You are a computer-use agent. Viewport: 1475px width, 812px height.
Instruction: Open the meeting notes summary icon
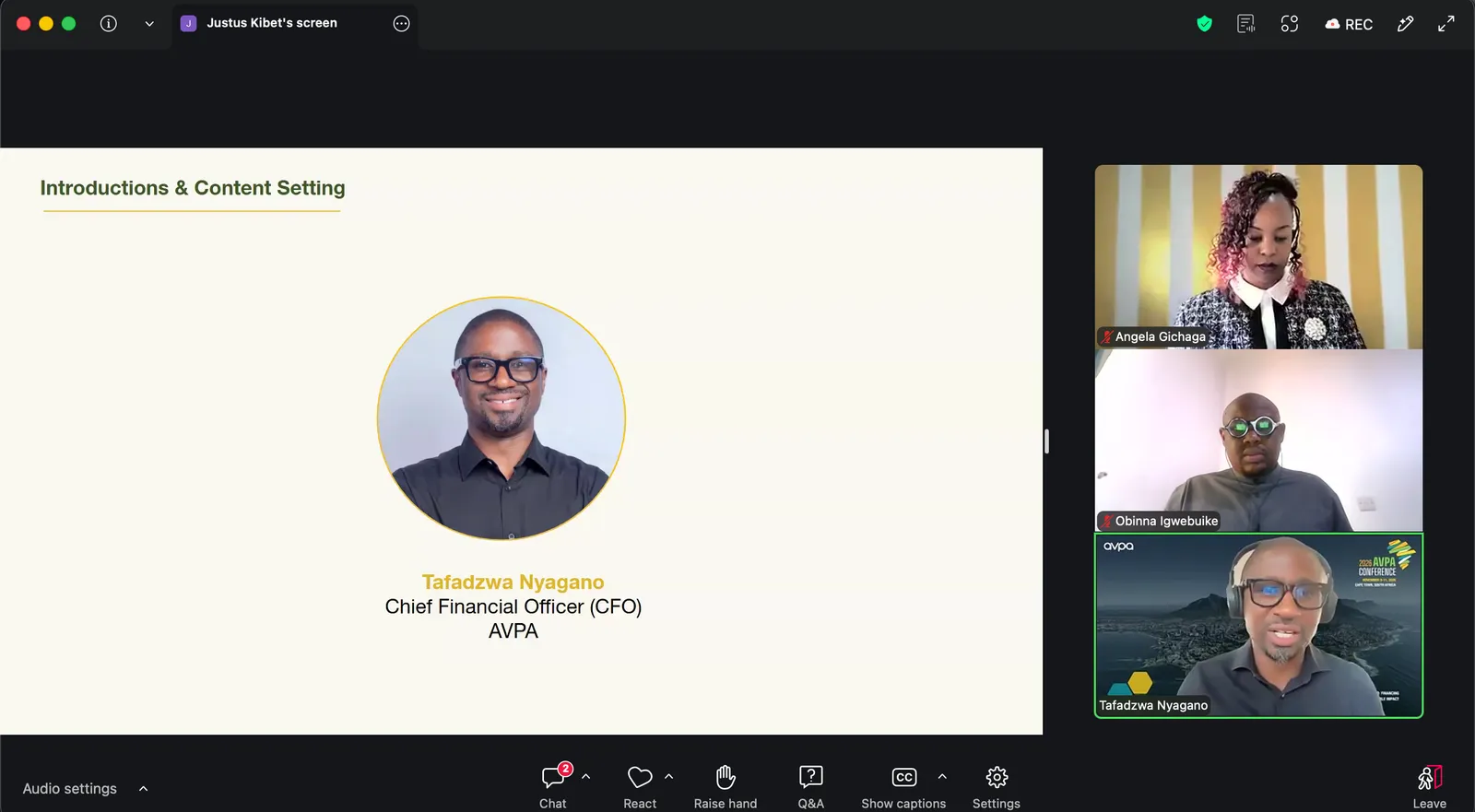click(1245, 24)
